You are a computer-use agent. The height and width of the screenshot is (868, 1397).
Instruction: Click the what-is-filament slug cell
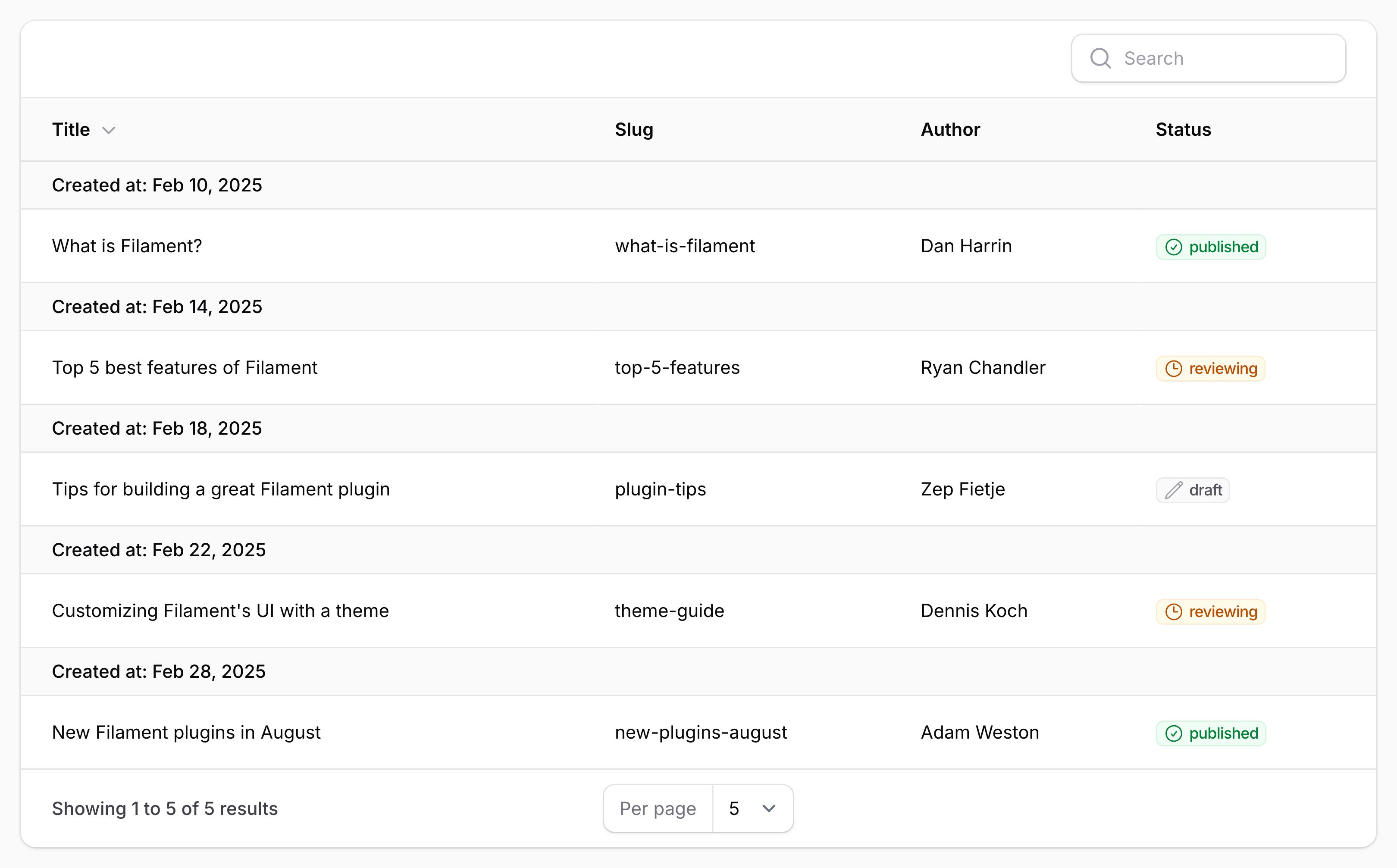pyautogui.click(x=685, y=246)
